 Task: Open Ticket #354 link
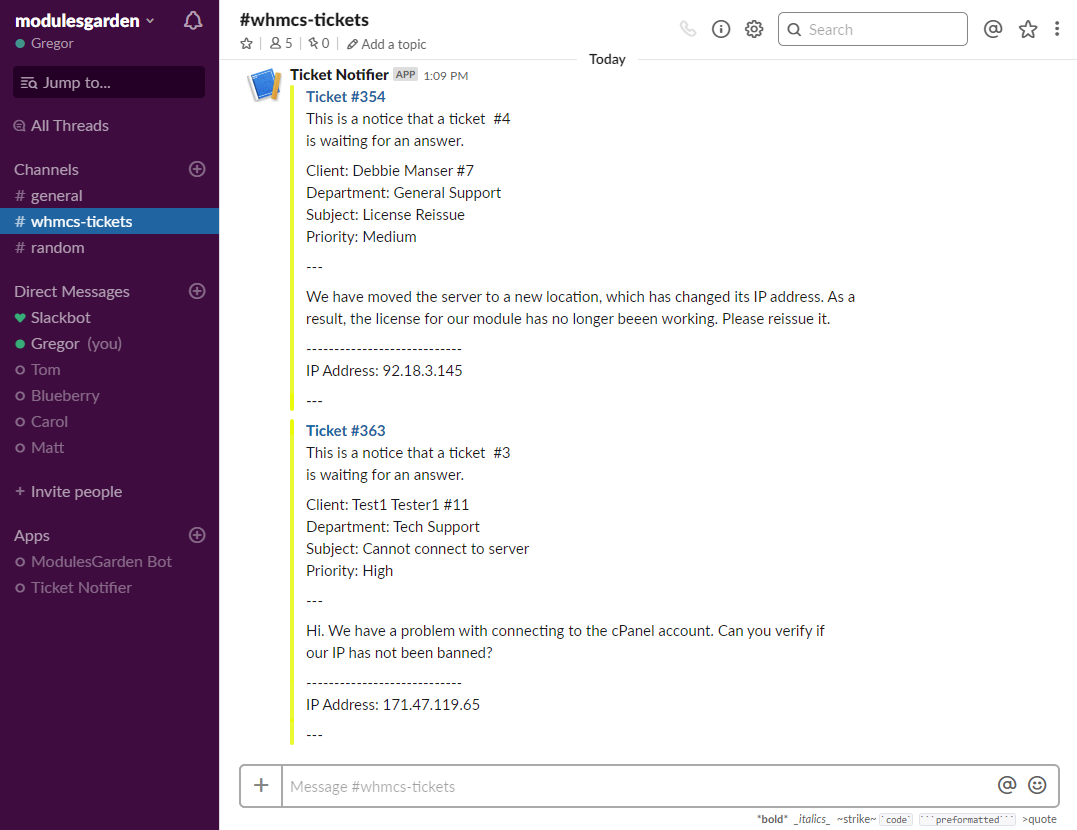point(345,97)
